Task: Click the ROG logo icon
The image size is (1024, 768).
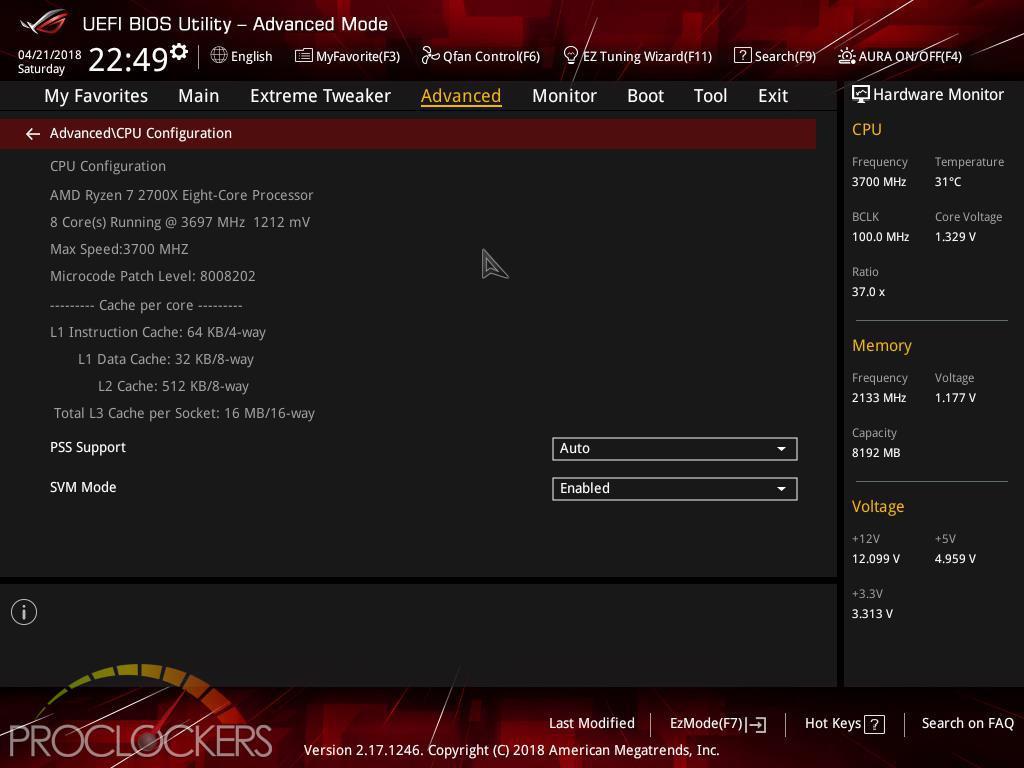Action: click(x=43, y=22)
